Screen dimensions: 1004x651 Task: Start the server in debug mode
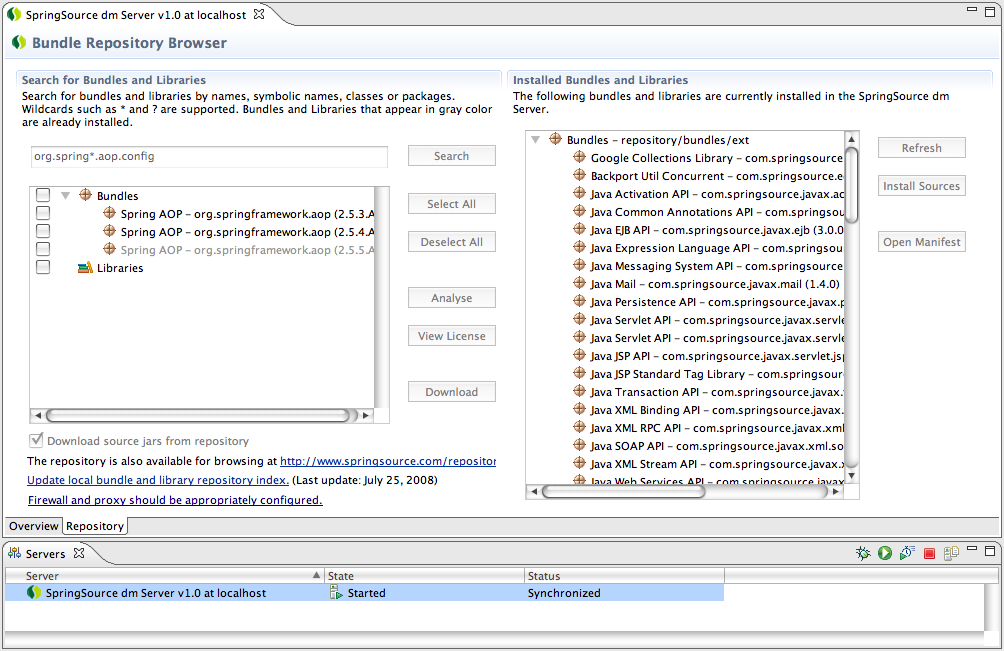click(863, 553)
